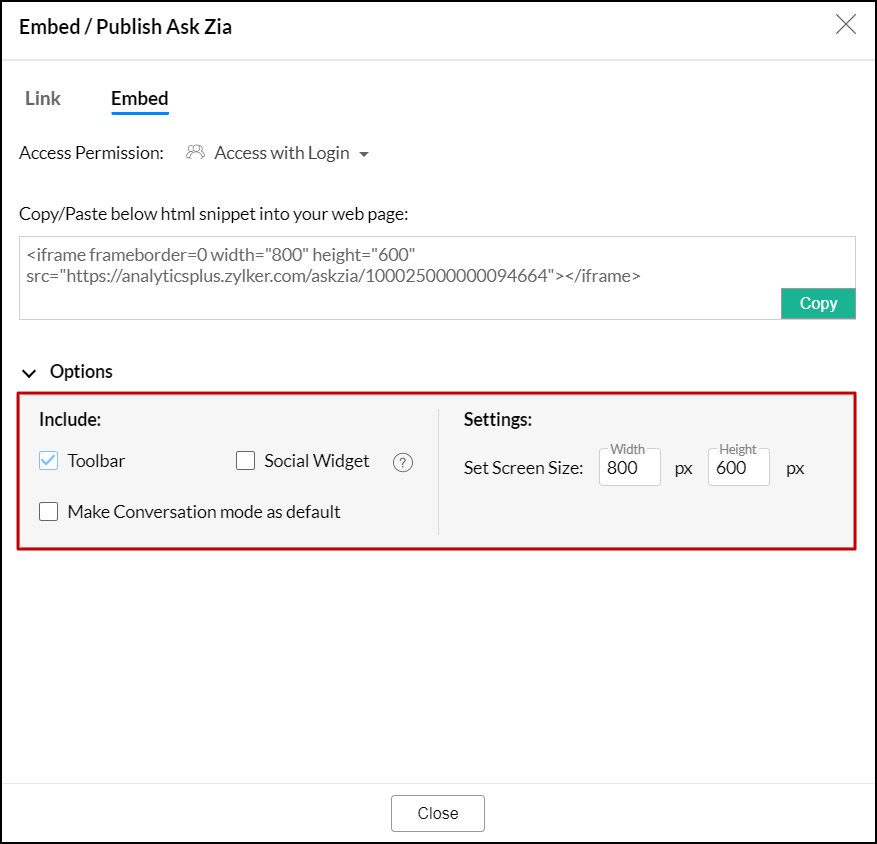Click the Close button at the bottom

click(x=437, y=813)
